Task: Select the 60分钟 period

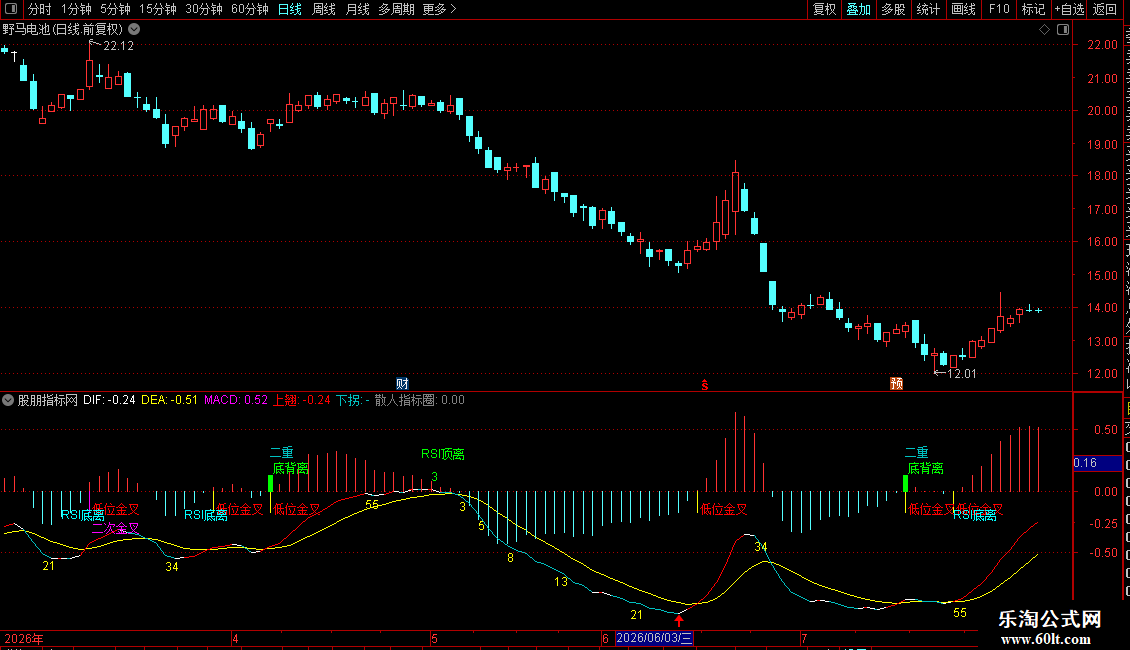Action: (250, 9)
